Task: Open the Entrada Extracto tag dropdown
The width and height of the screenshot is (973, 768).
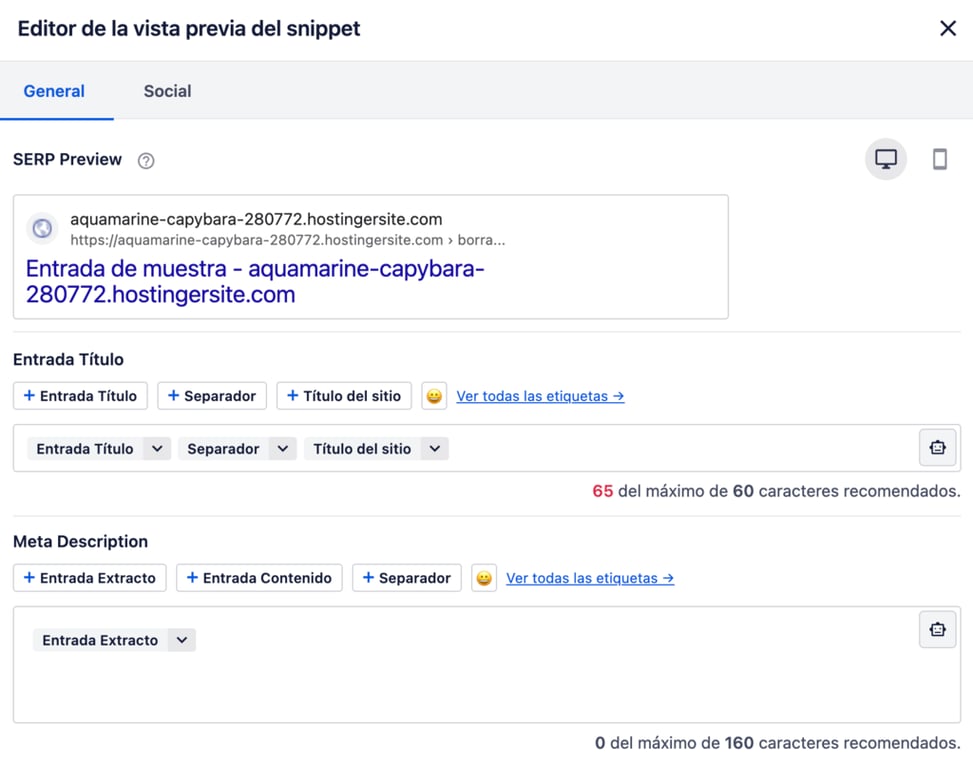Action: [x=180, y=640]
